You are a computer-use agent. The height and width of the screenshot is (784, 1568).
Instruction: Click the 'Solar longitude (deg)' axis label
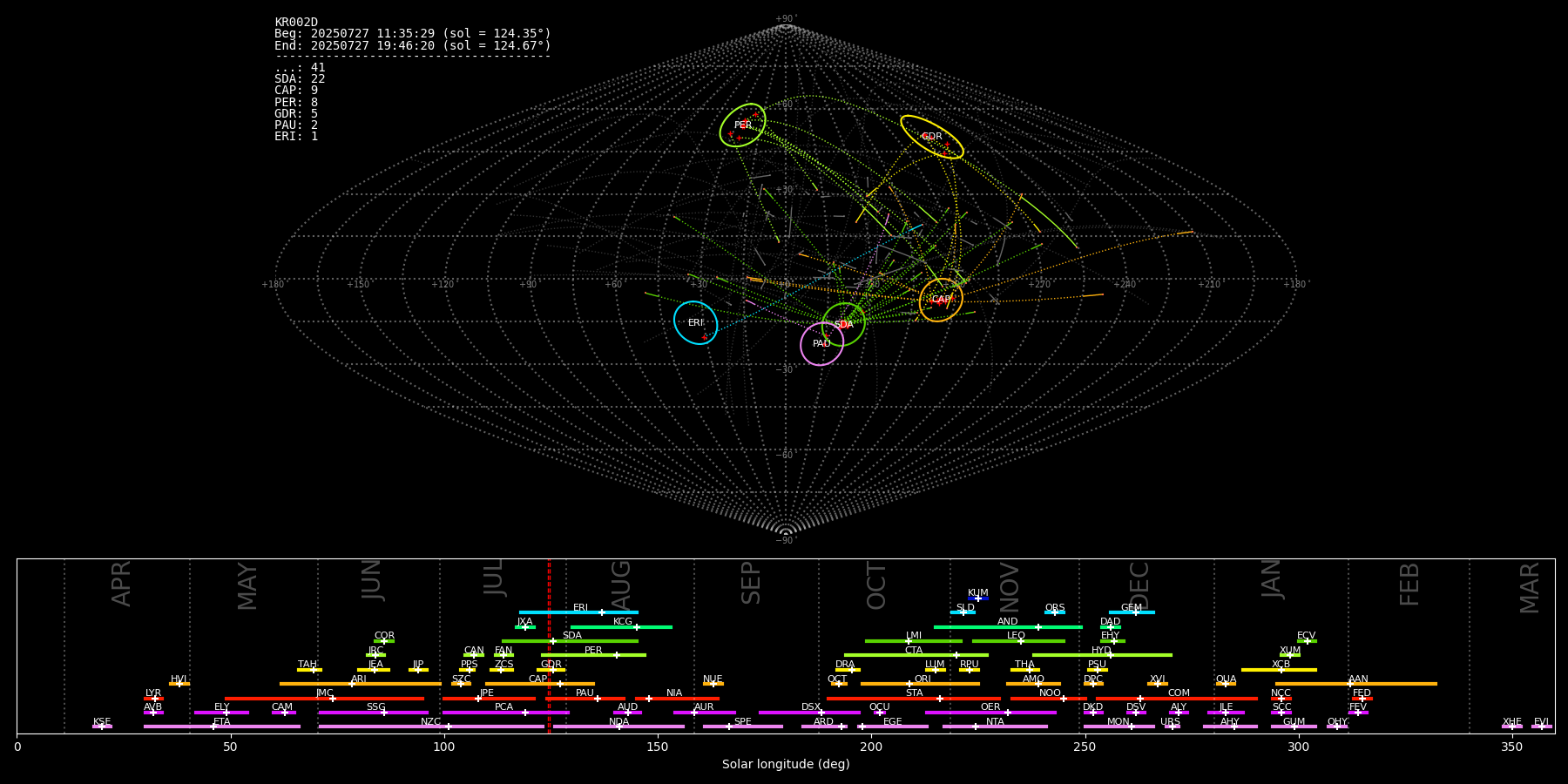786,765
